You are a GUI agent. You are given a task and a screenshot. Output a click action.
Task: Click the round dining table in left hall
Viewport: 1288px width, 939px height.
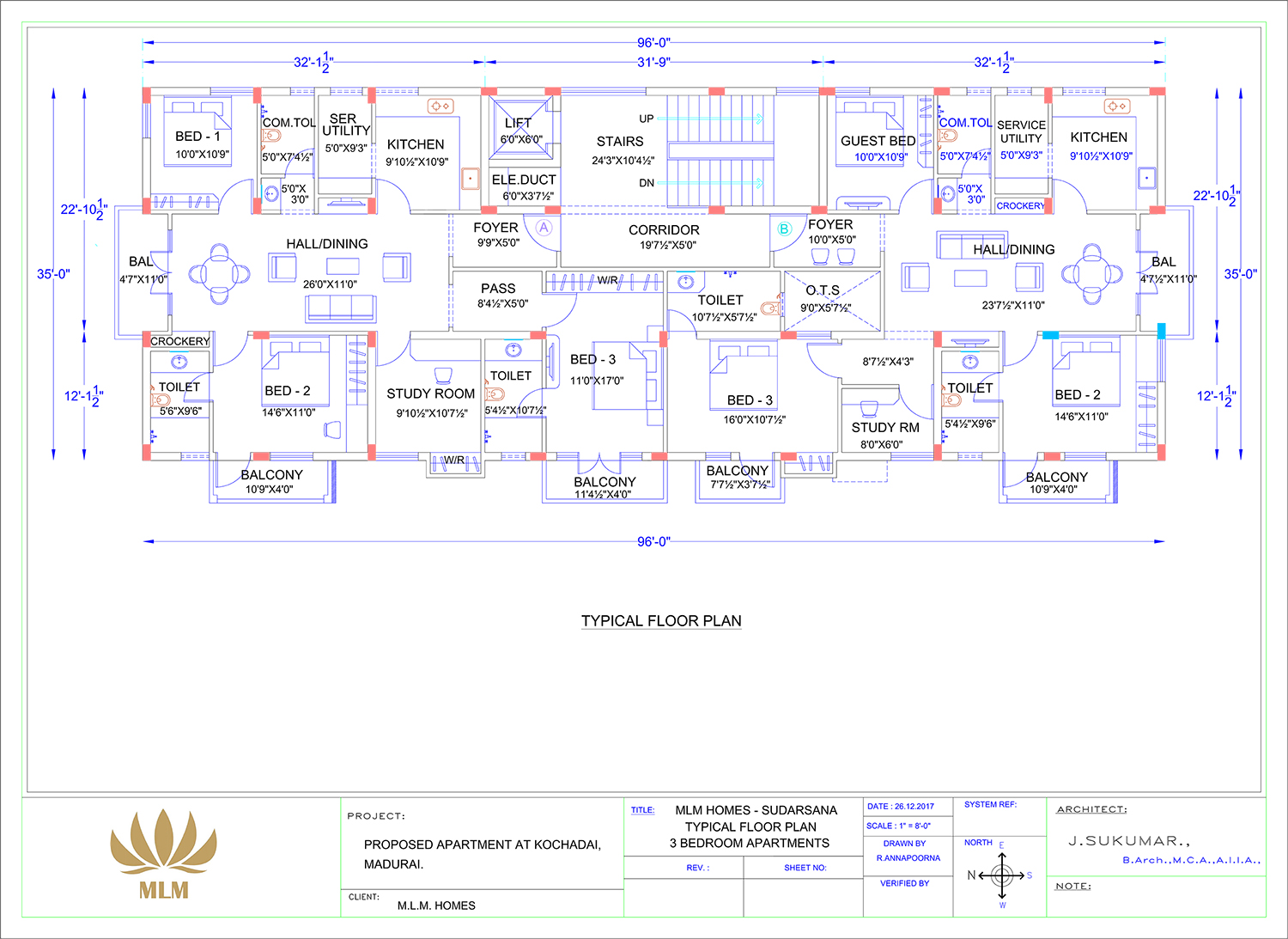(220, 274)
